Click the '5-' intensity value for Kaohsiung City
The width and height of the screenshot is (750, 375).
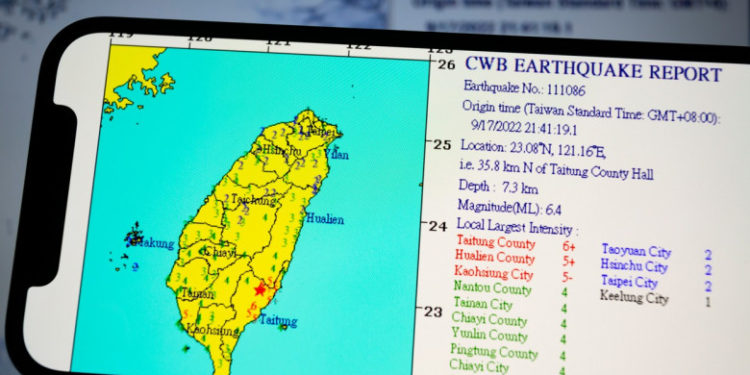pos(567,277)
